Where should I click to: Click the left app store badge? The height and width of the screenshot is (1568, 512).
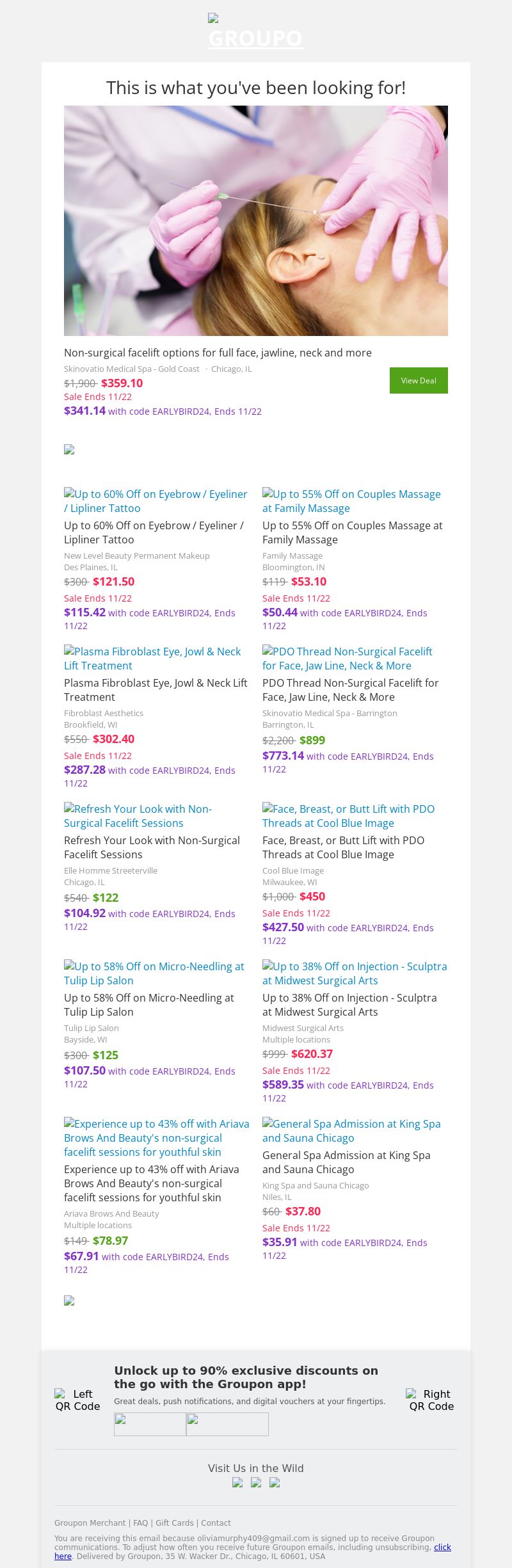pos(150,1424)
